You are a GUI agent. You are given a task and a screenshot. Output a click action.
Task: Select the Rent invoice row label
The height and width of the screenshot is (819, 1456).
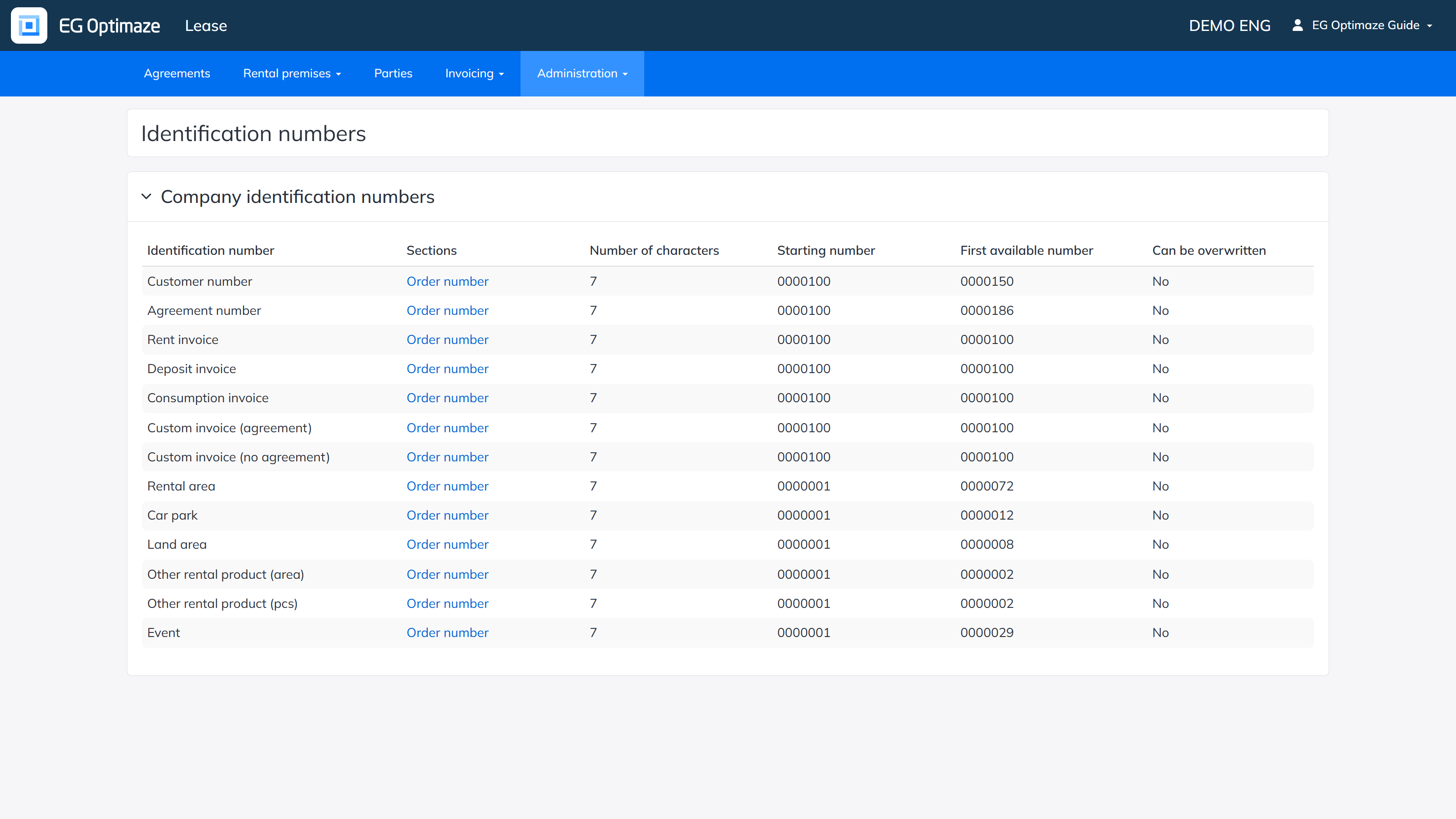pos(183,340)
